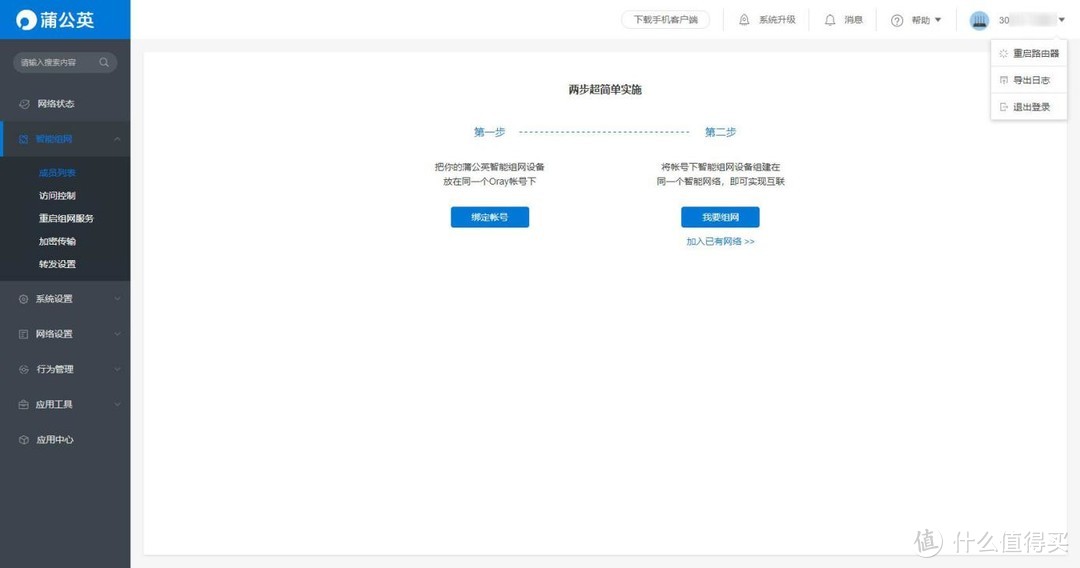Screen dimensions: 1080x568
Task: Expand the 帮助 dropdown arrow
Action: (x=938, y=20)
